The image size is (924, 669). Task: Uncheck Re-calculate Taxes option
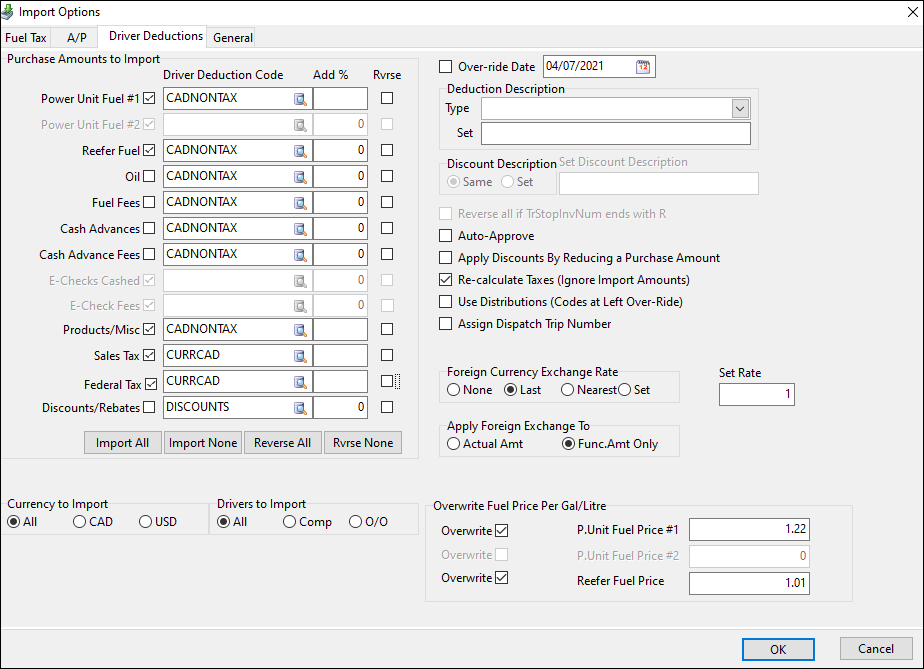click(446, 280)
